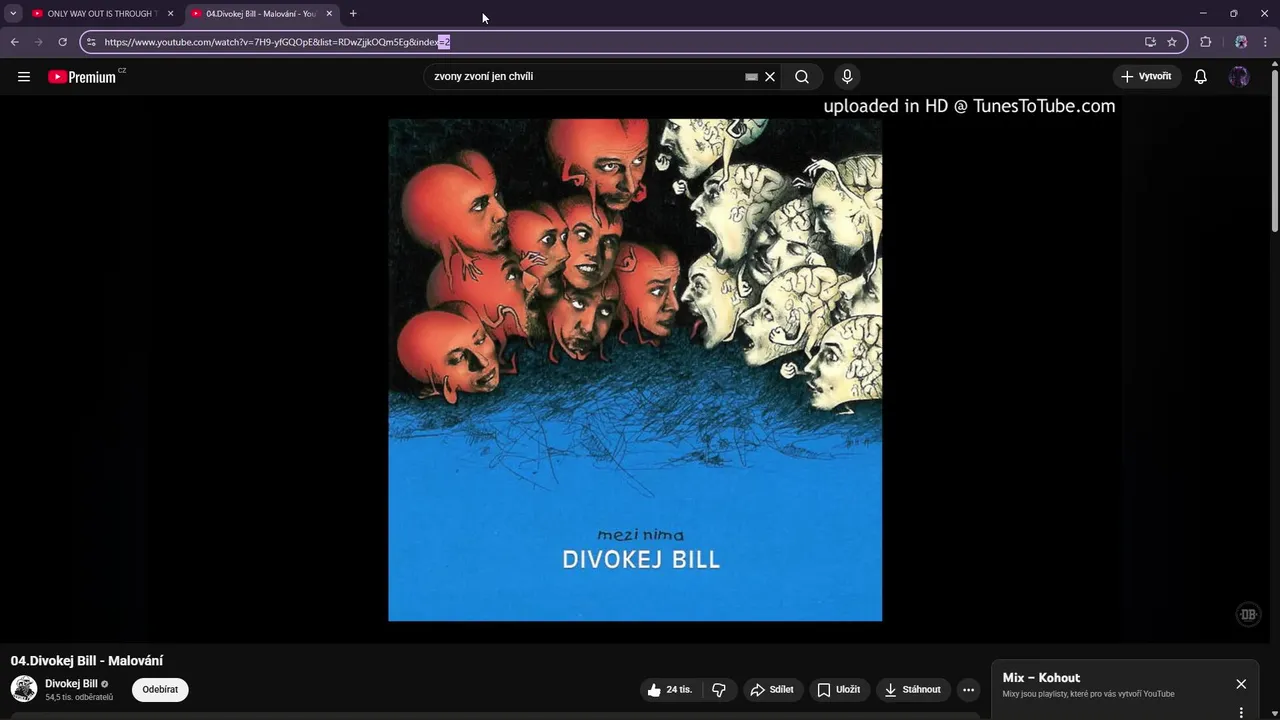Open a new browser tab

353,14
